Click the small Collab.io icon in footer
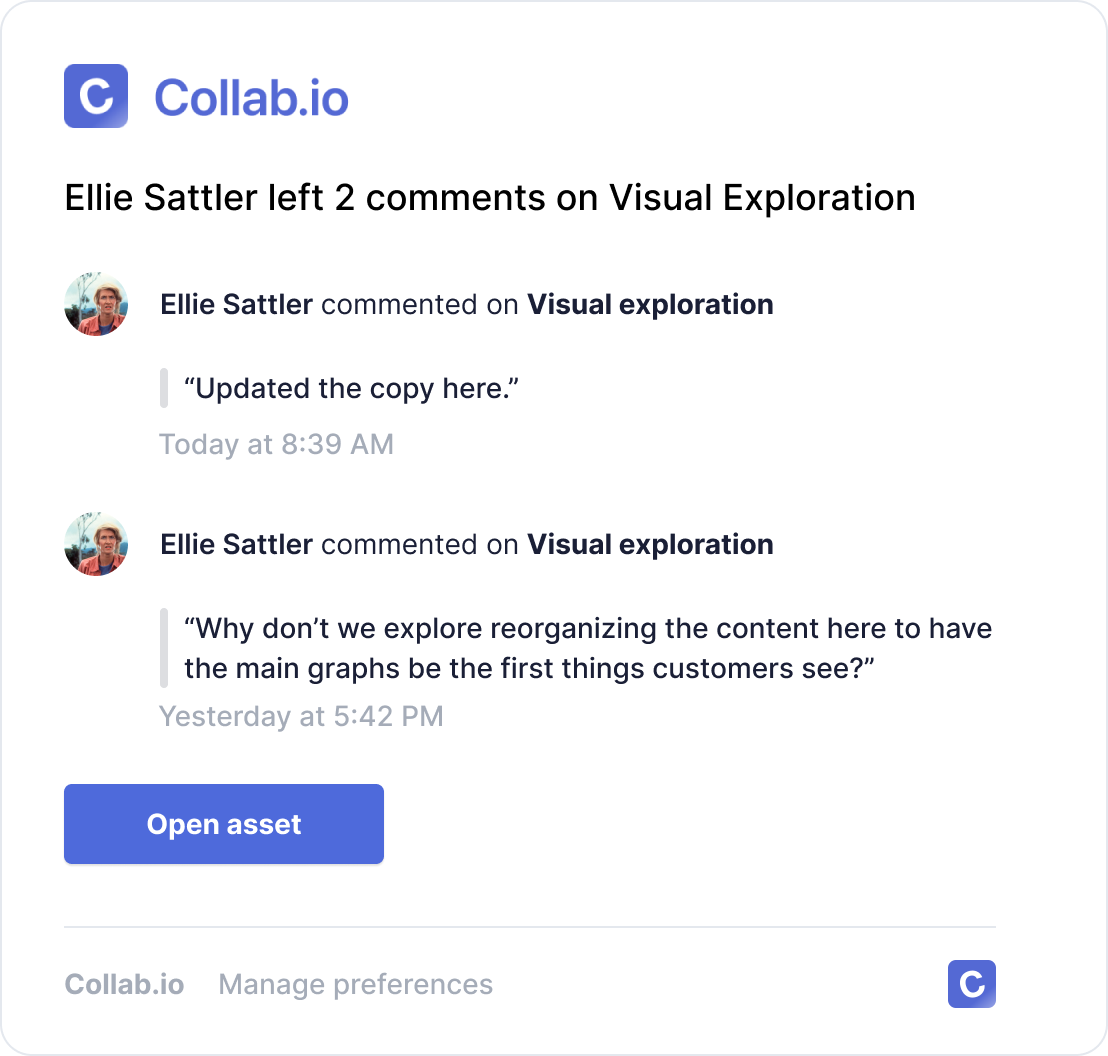Image resolution: width=1108 pixels, height=1056 pixels. click(x=971, y=984)
